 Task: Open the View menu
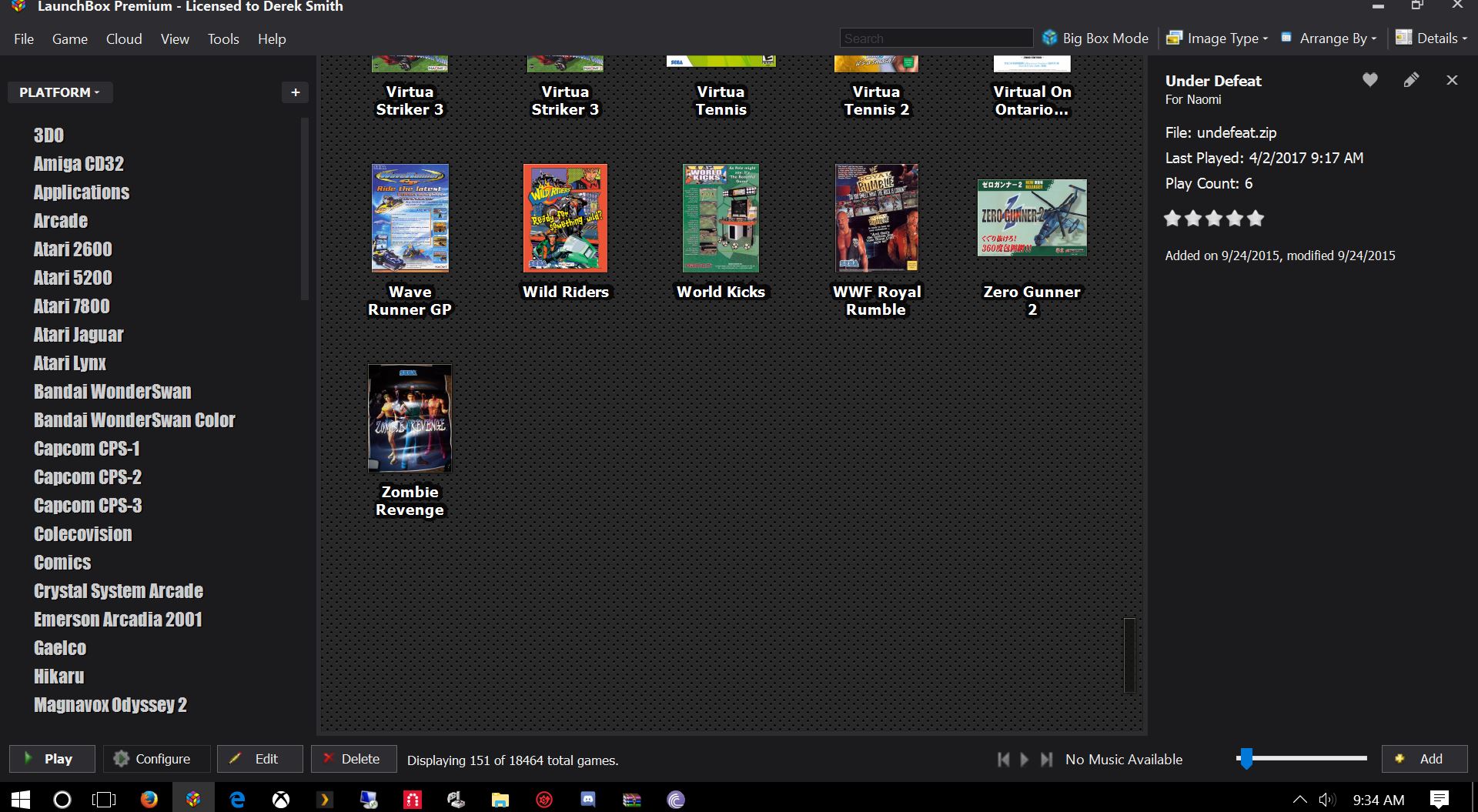(175, 38)
